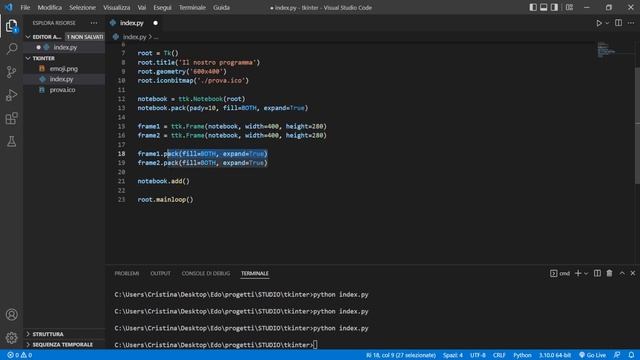The width and height of the screenshot is (640, 360).
Task: Switch to TERMINALE panel tab
Action: point(255,273)
